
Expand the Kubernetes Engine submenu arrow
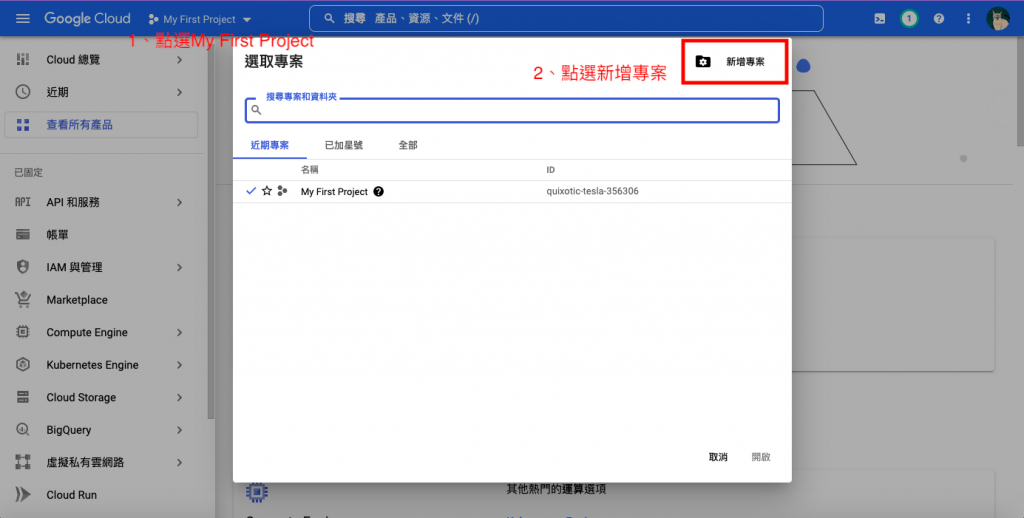pyautogui.click(x=179, y=364)
